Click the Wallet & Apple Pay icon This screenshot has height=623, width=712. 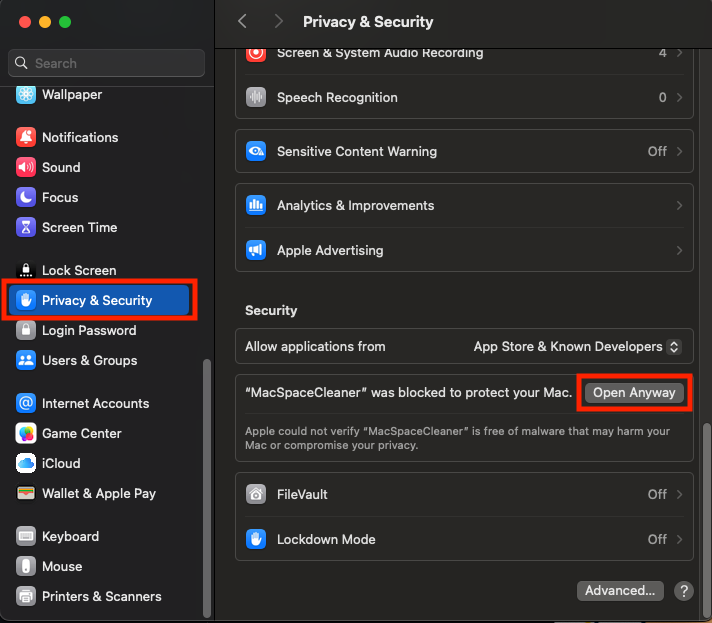pos(26,493)
